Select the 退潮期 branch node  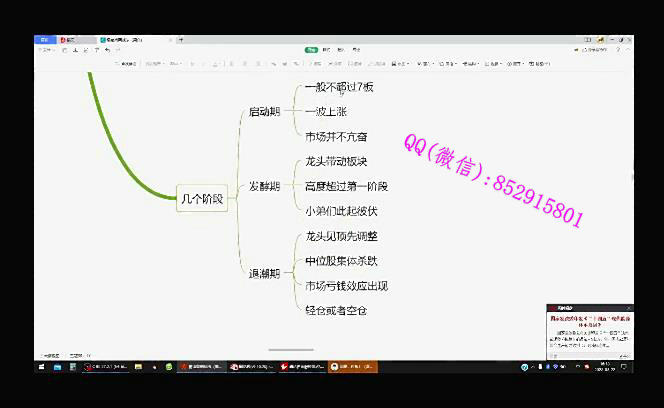coord(265,273)
